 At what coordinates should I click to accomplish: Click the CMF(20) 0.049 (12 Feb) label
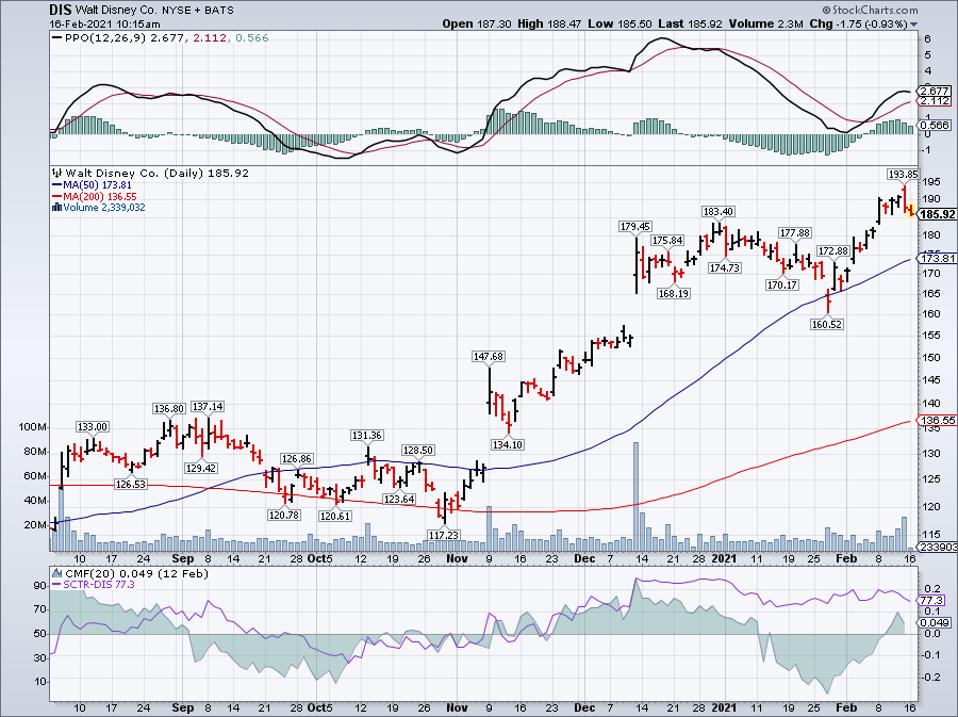pyautogui.click(x=136, y=574)
